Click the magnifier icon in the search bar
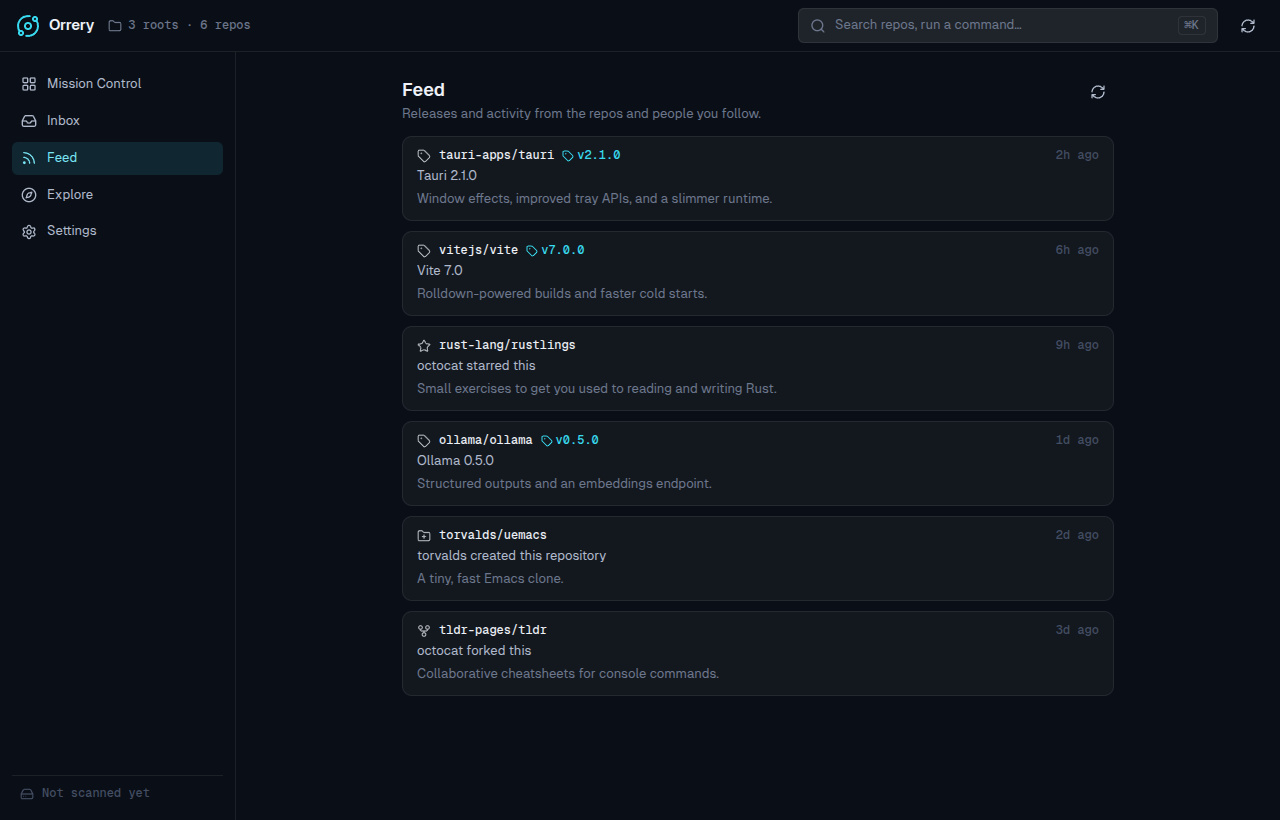Screen dimensions: 1280x820 818,26
